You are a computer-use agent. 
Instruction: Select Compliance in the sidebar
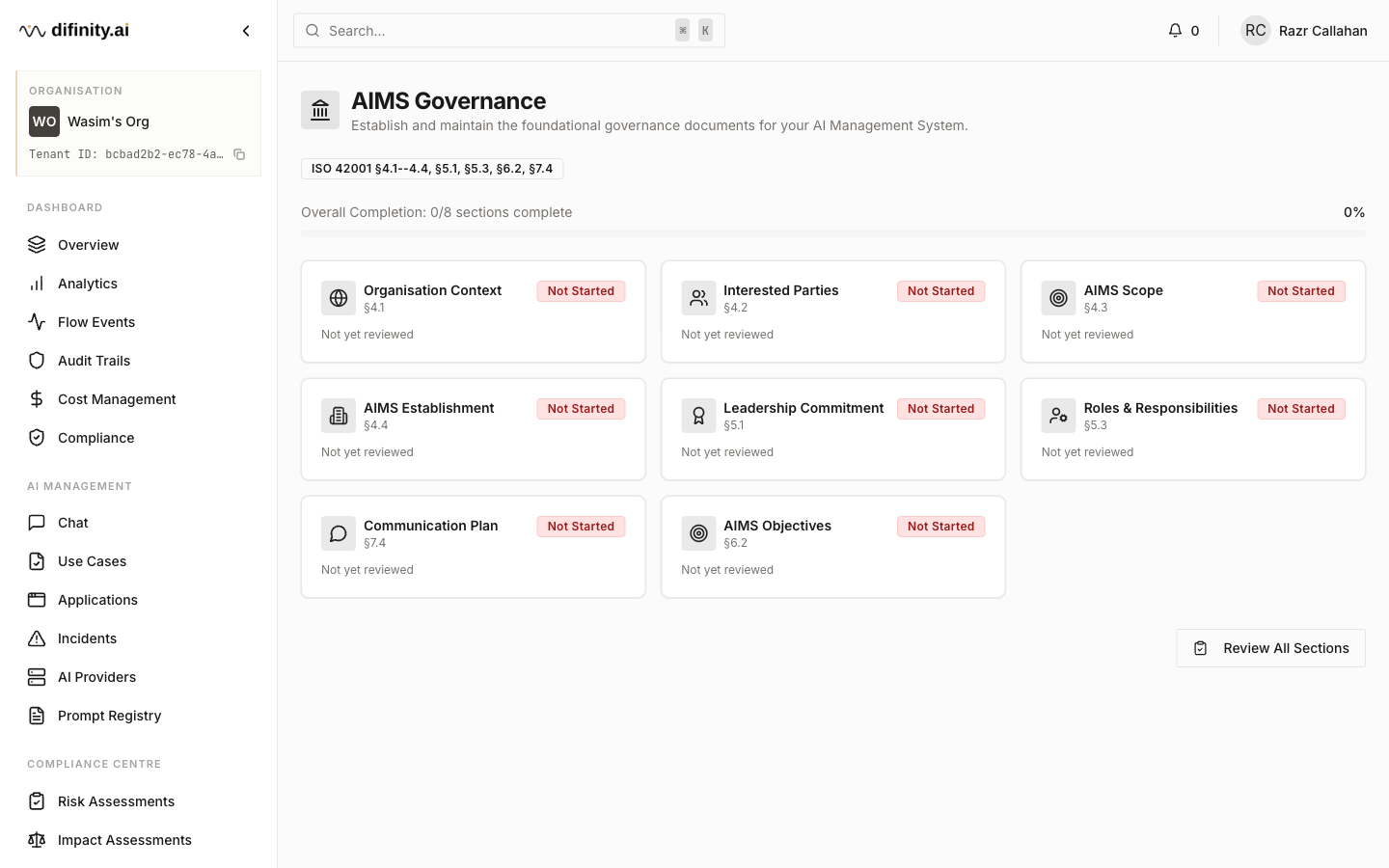139,438
